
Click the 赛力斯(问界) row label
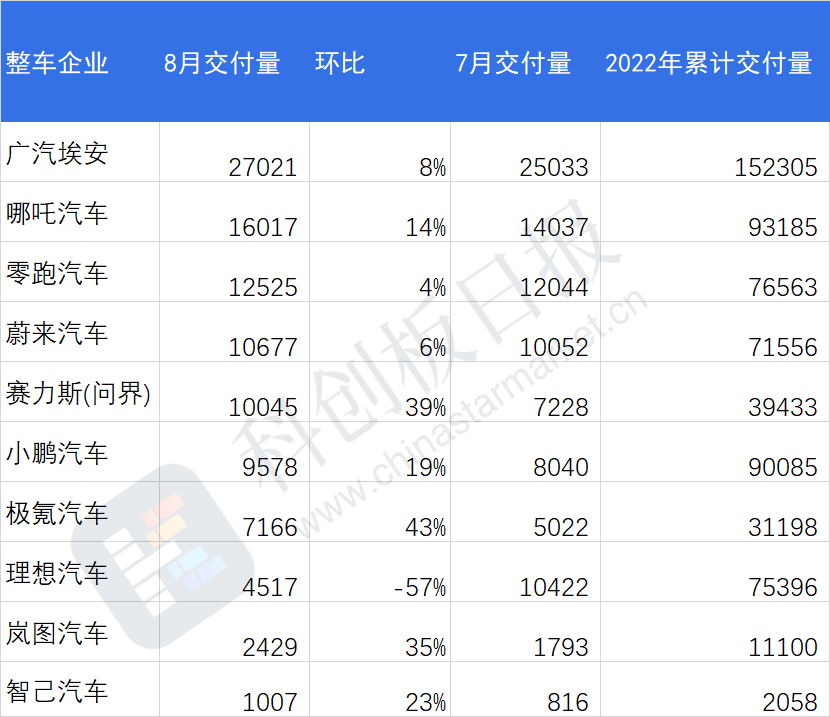click(x=78, y=394)
